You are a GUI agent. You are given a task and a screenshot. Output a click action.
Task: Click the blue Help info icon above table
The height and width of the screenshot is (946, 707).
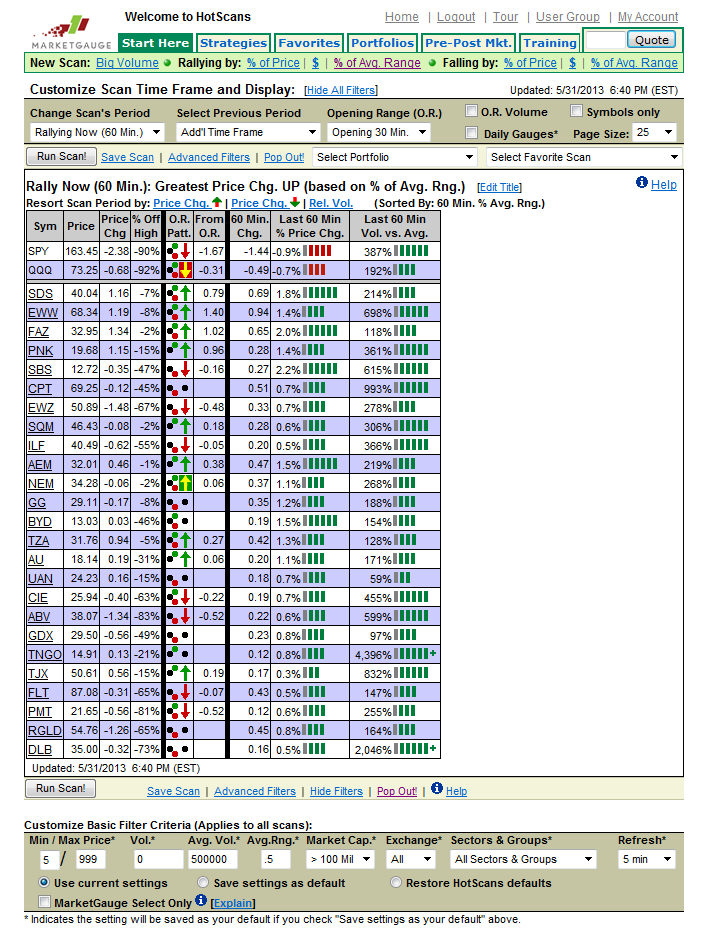pyautogui.click(x=641, y=183)
